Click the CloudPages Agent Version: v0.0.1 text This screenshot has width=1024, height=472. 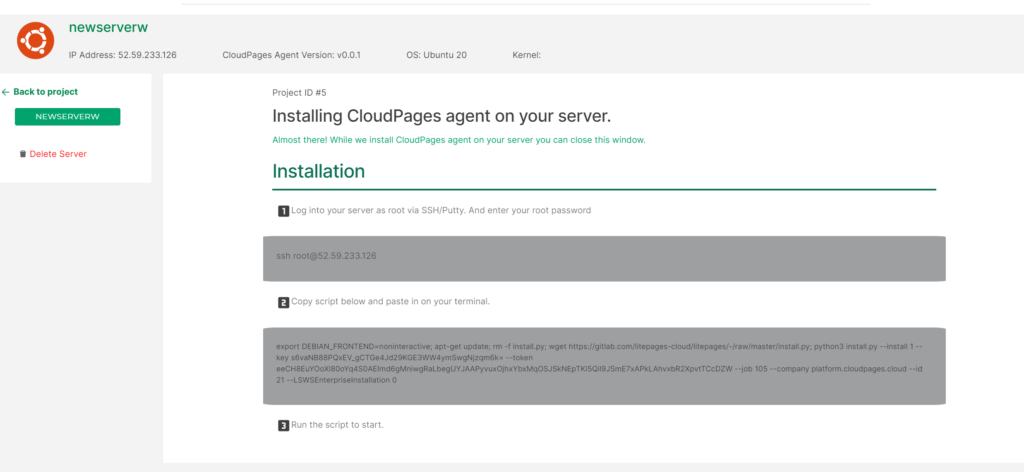(291, 55)
